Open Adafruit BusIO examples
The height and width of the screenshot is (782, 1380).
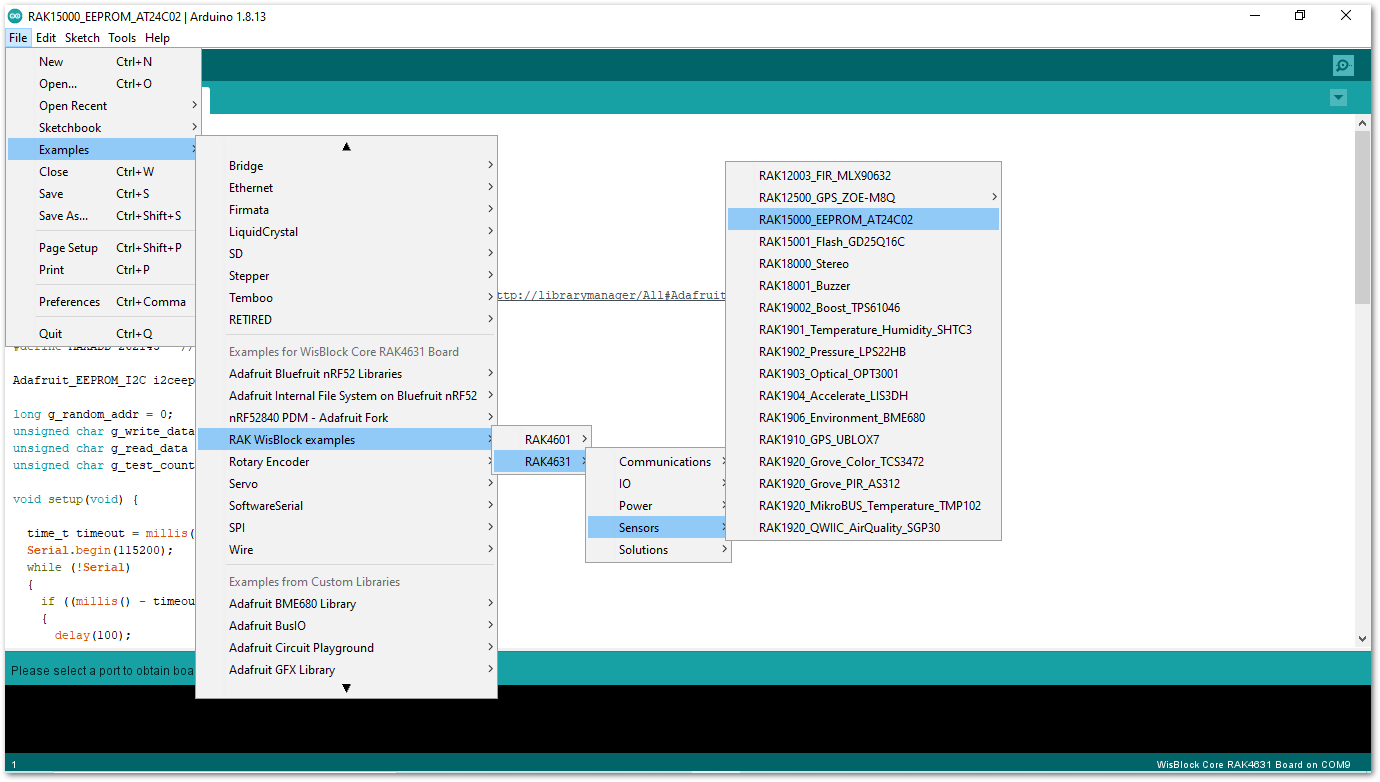(x=346, y=626)
